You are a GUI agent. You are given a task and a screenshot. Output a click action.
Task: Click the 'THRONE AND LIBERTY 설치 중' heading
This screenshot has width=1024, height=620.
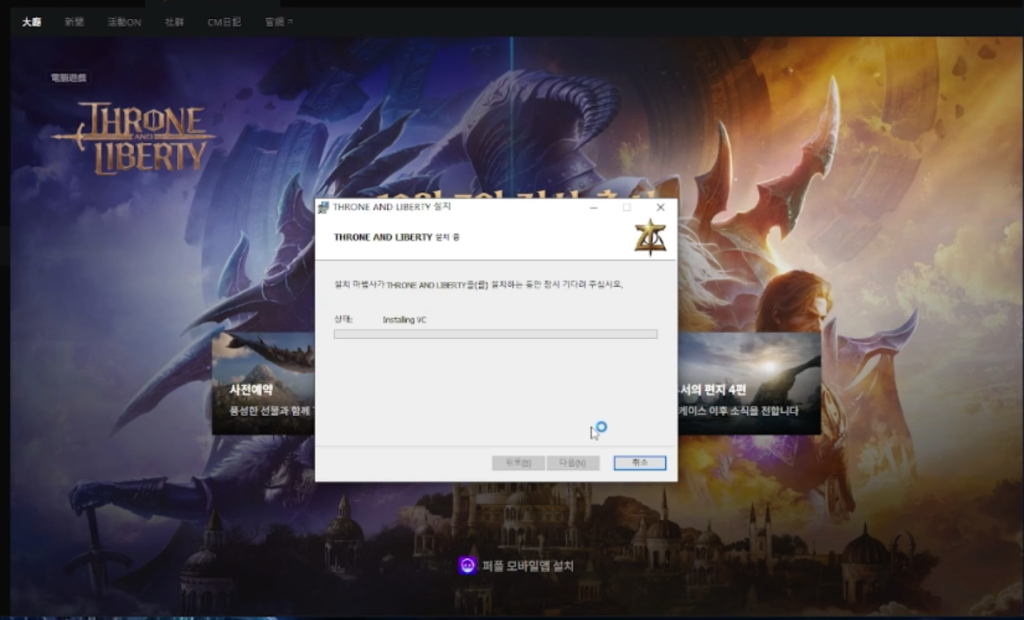[396, 237]
